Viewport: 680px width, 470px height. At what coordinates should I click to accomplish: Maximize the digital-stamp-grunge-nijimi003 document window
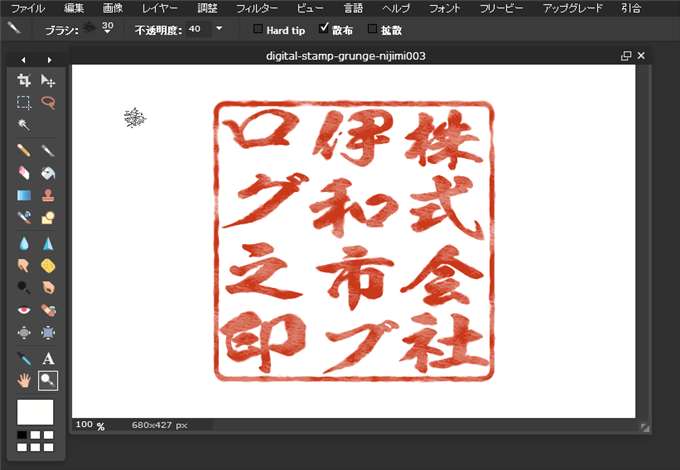click(626, 56)
